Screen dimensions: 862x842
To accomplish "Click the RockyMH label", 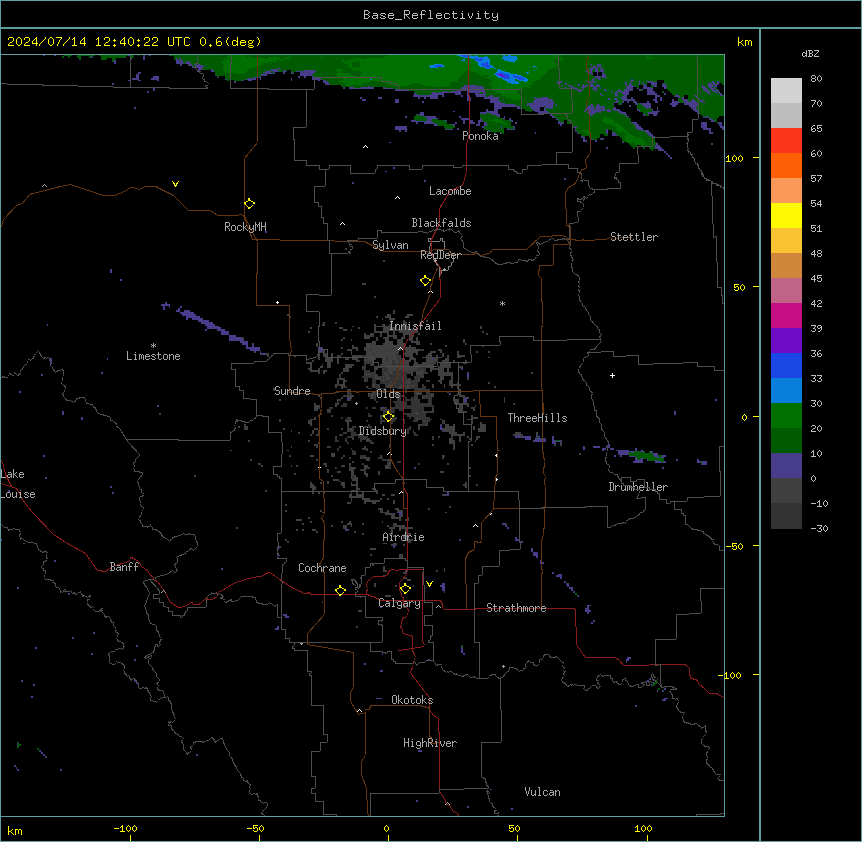I will coord(245,227).
